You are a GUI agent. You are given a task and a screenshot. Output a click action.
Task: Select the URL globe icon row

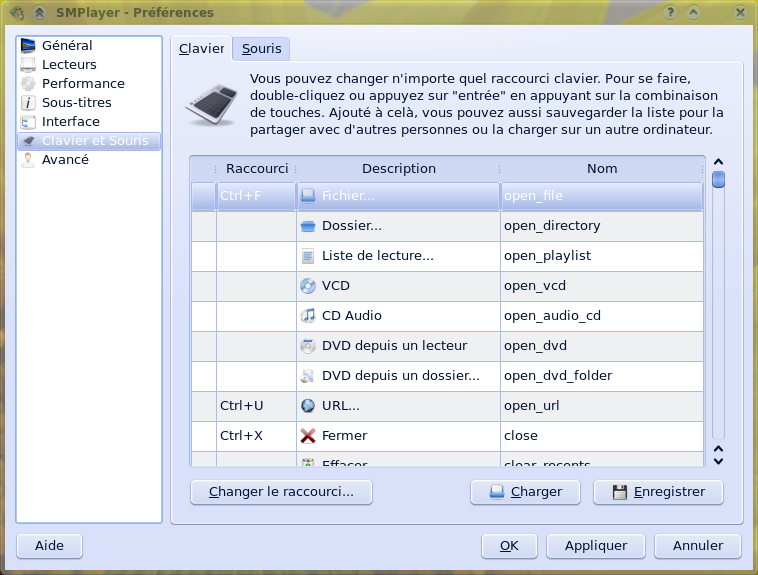(308, 406)
